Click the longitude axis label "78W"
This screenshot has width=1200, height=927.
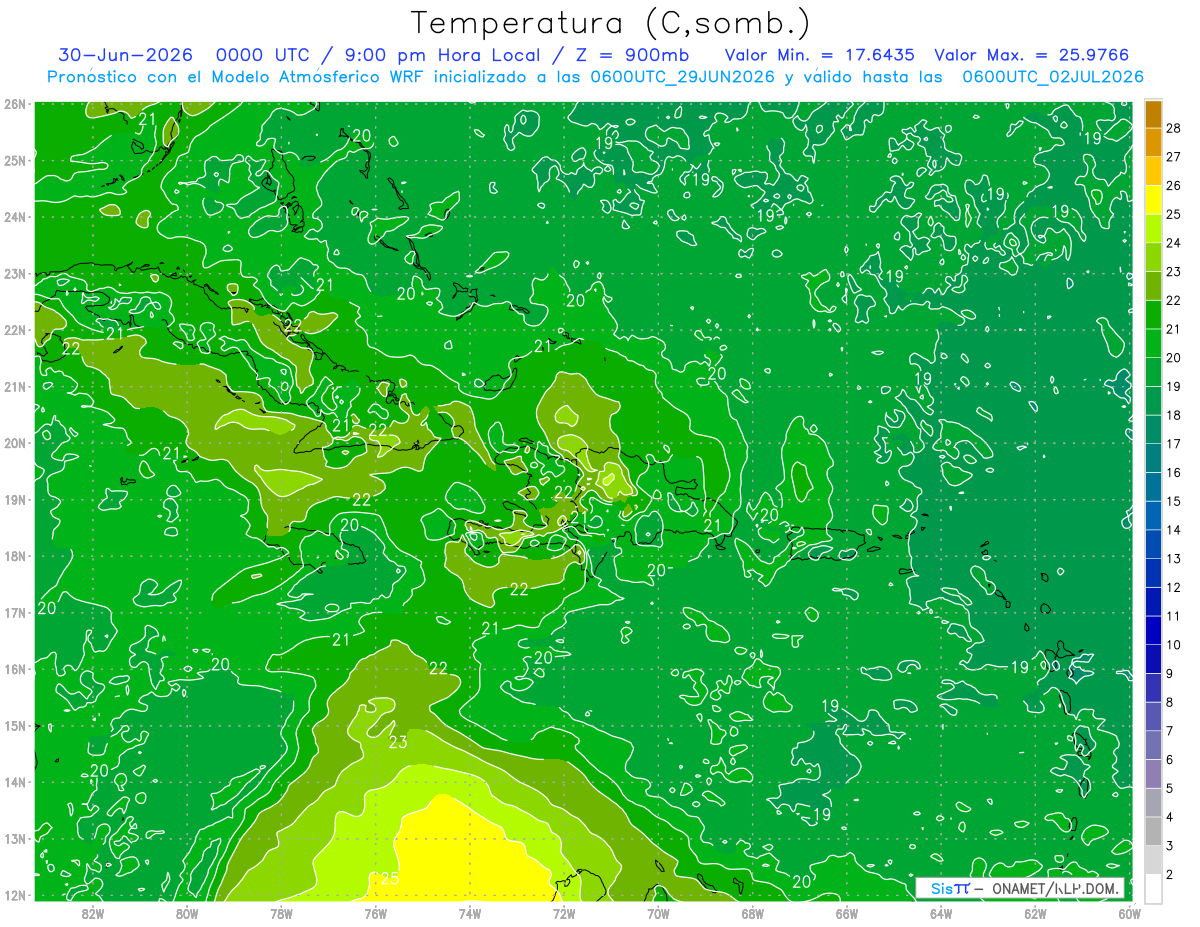coord(281,913)
